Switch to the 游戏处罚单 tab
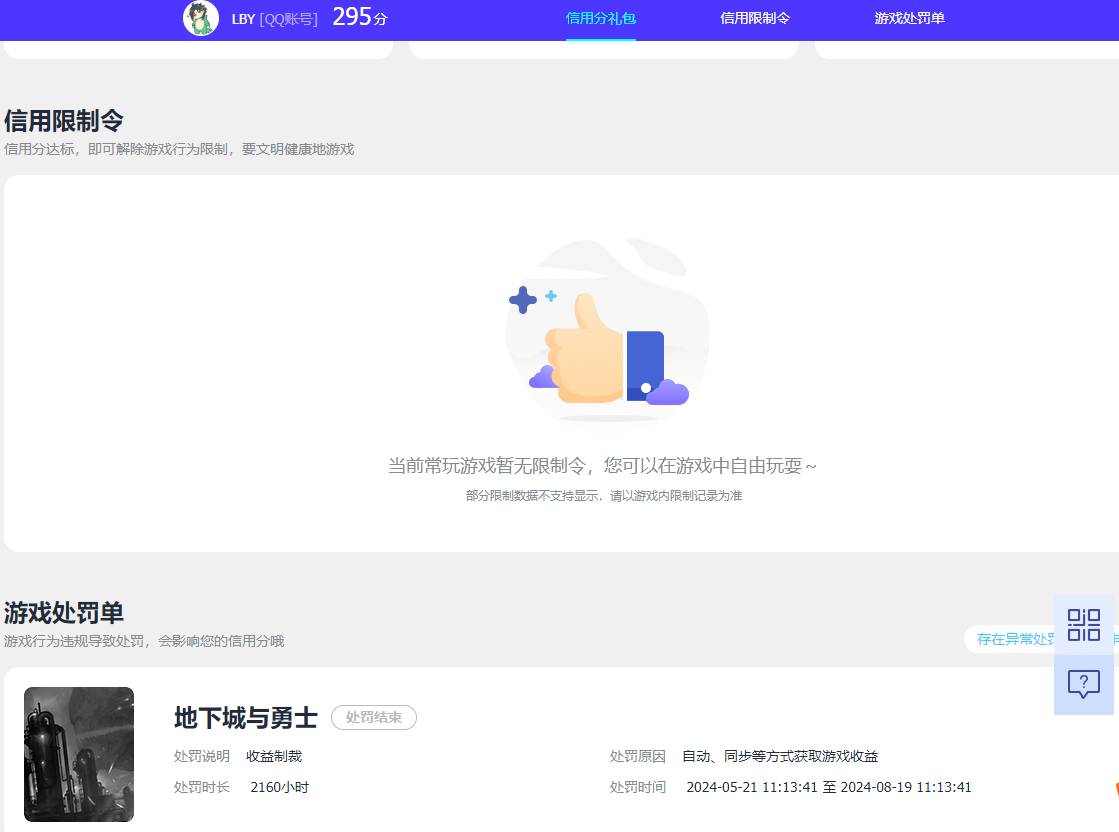 coord(908,18)
